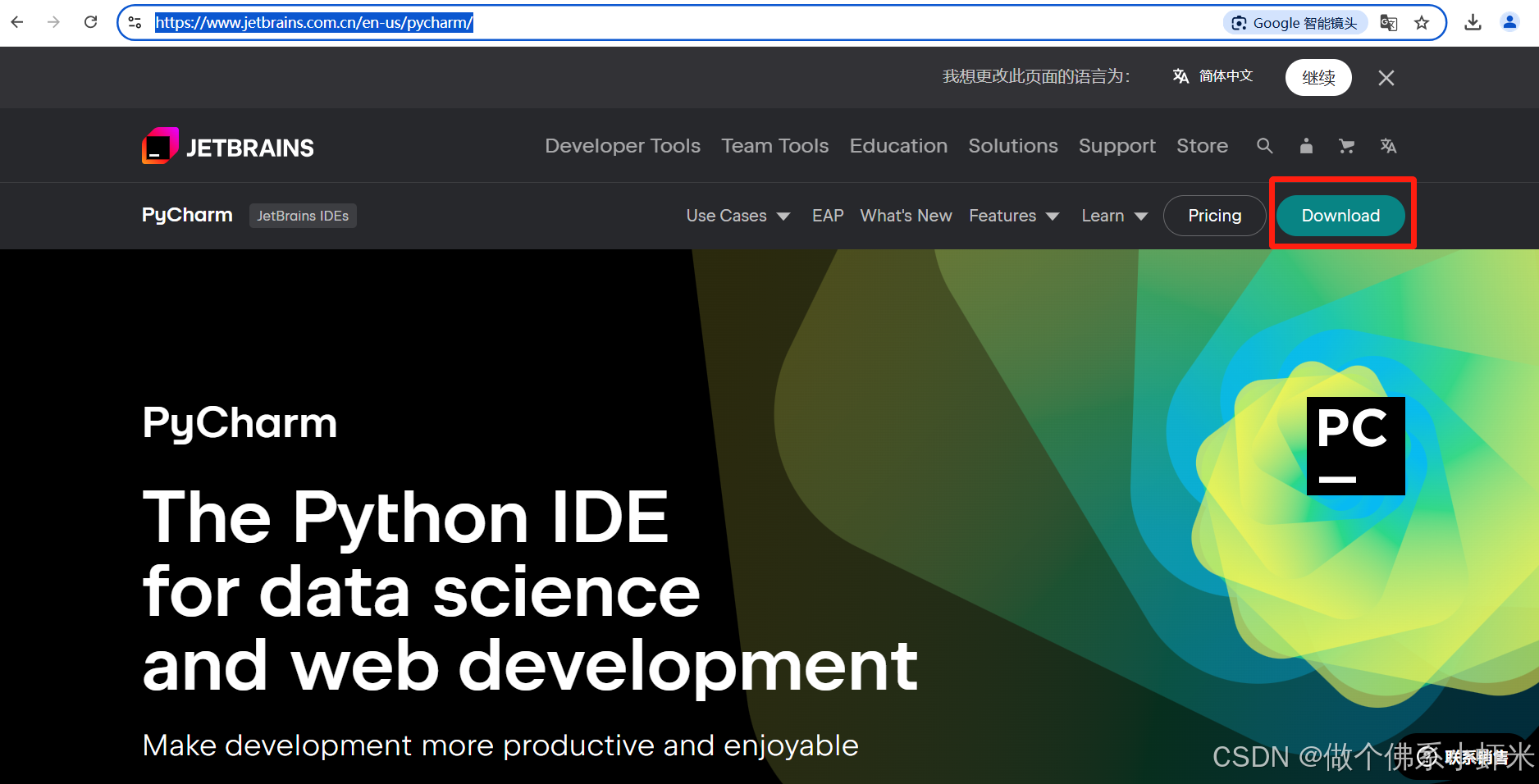
Task: Click the JetBrains logo
Action: coord(228,147)
